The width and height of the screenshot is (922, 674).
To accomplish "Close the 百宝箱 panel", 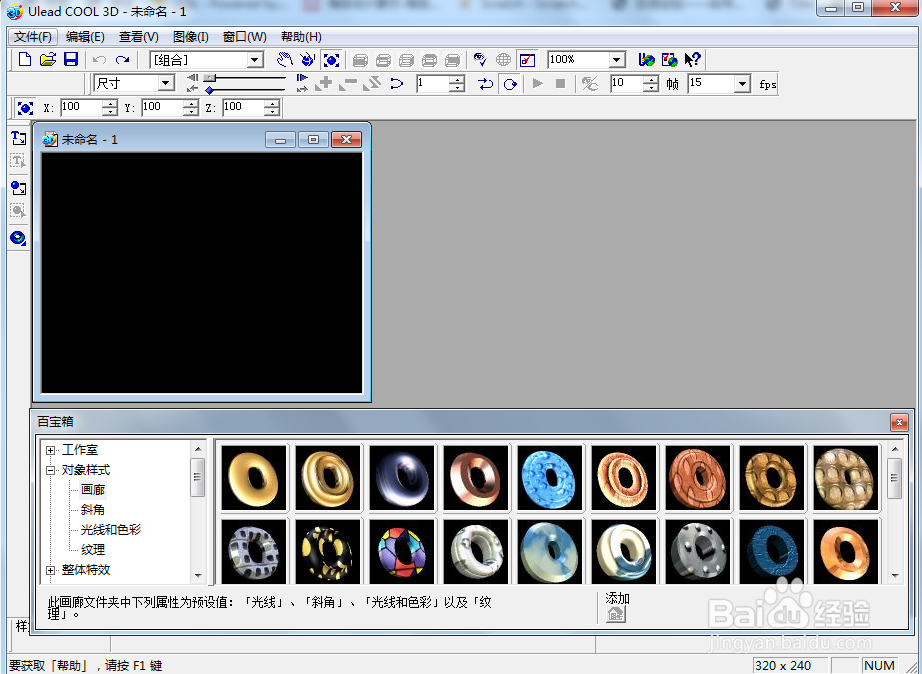I will [899, 422].
